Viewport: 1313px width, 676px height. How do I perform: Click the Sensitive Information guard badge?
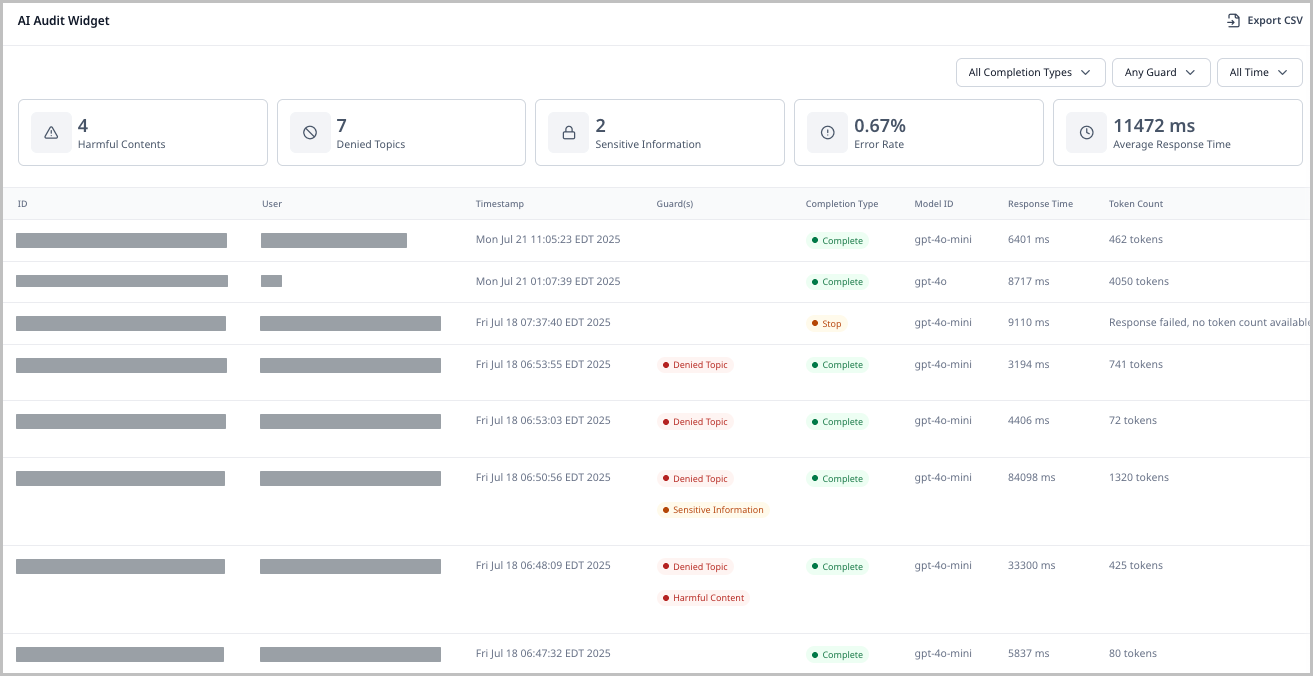point(713,510)
